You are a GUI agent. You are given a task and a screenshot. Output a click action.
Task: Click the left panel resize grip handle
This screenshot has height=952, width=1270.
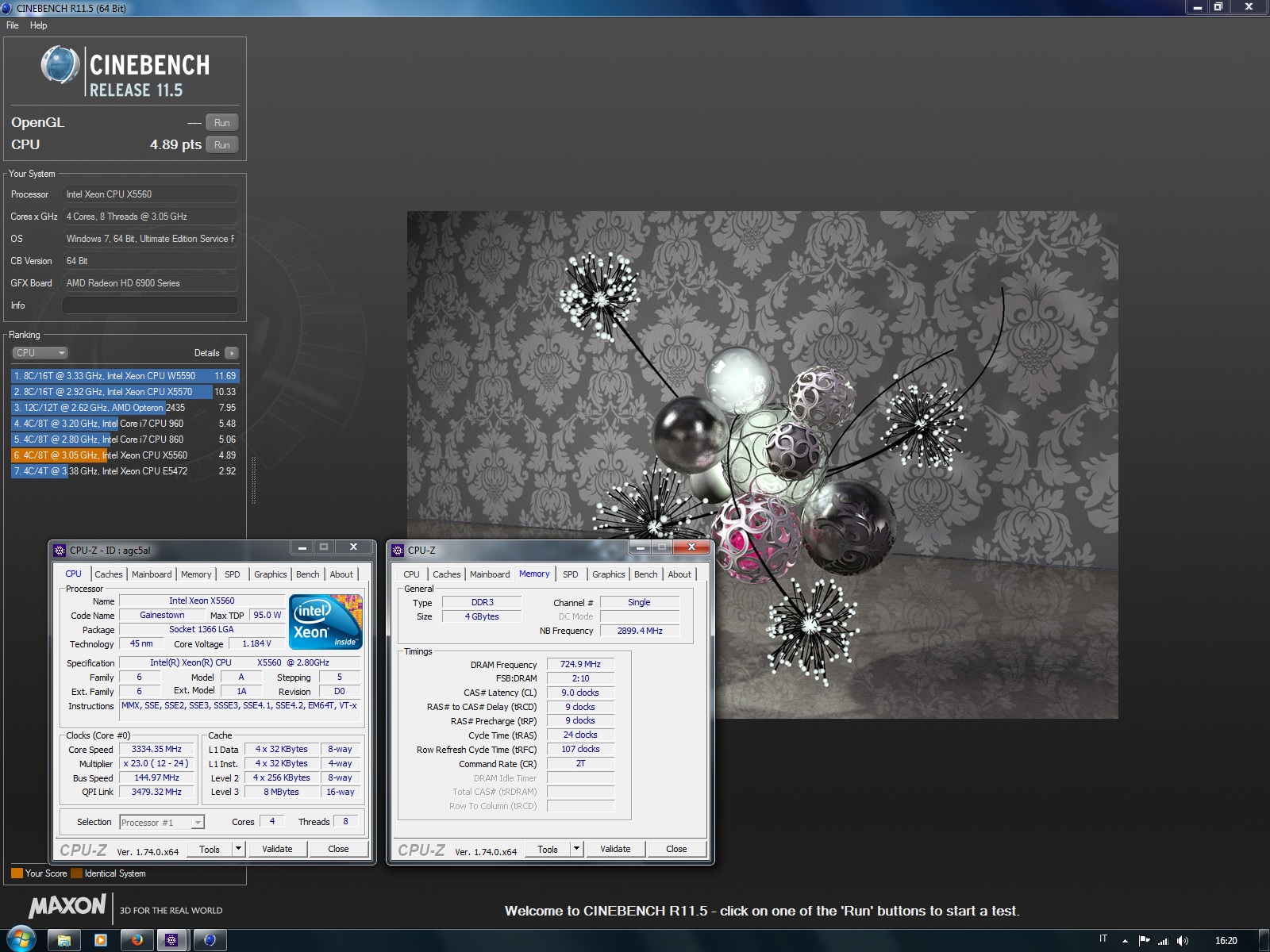[x=254, y=481]
